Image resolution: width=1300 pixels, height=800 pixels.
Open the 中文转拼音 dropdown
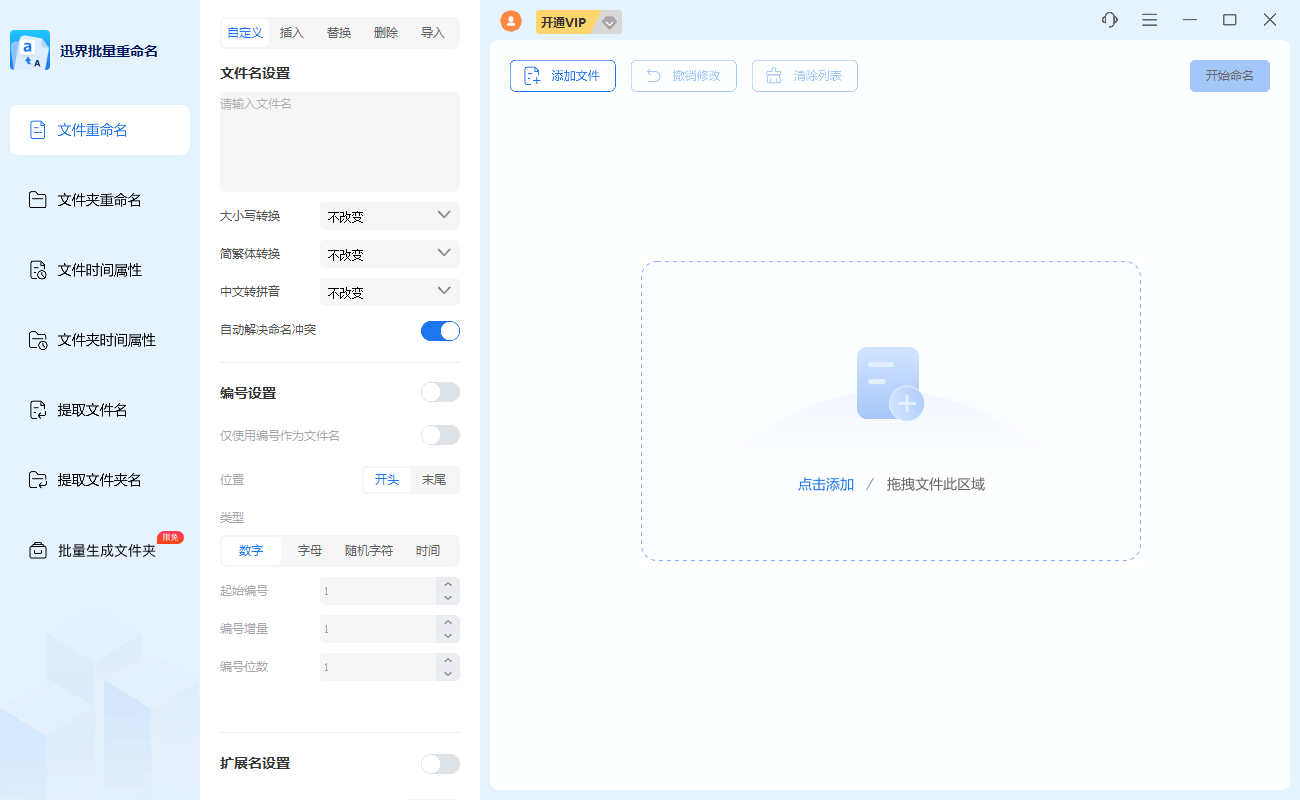coord(389,291)
